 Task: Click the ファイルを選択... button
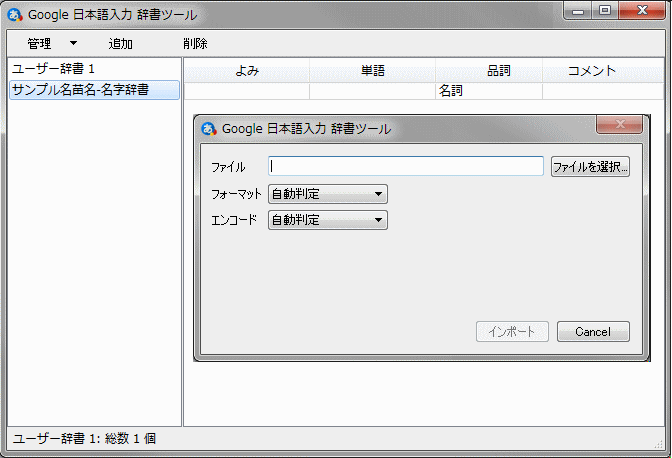[590, 166]
